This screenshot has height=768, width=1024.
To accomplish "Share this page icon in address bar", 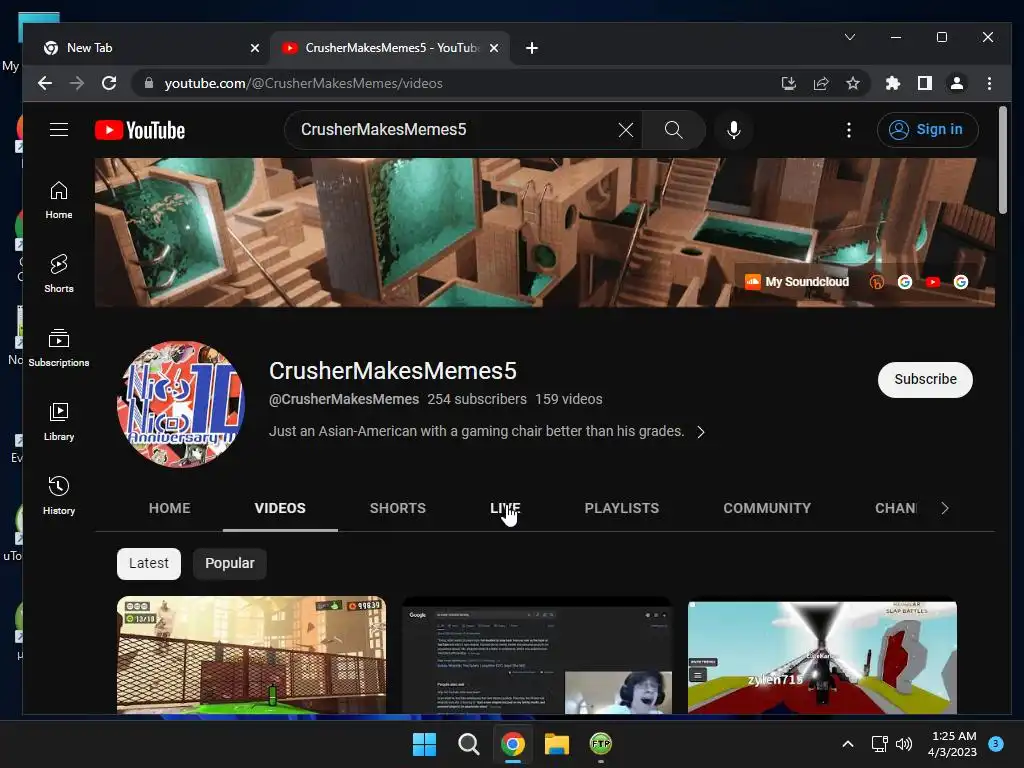I will [821, 83].
